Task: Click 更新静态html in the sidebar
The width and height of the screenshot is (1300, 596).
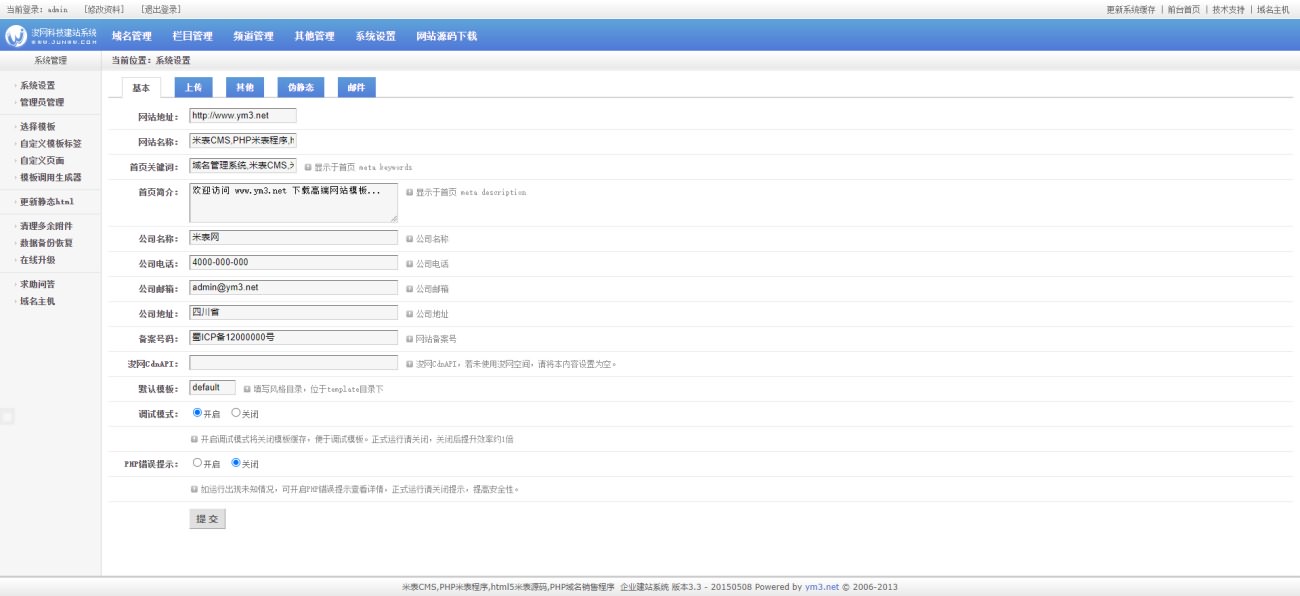Action: coord(47,202)
